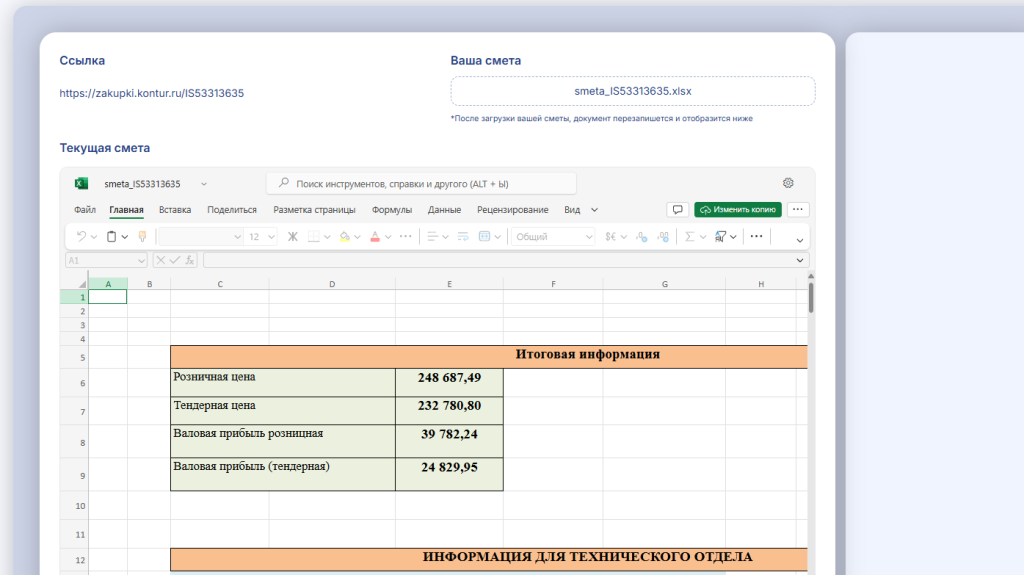Open the Формулы ribbon tab
Screen dimensions: 1024x575
pos(392,210)
